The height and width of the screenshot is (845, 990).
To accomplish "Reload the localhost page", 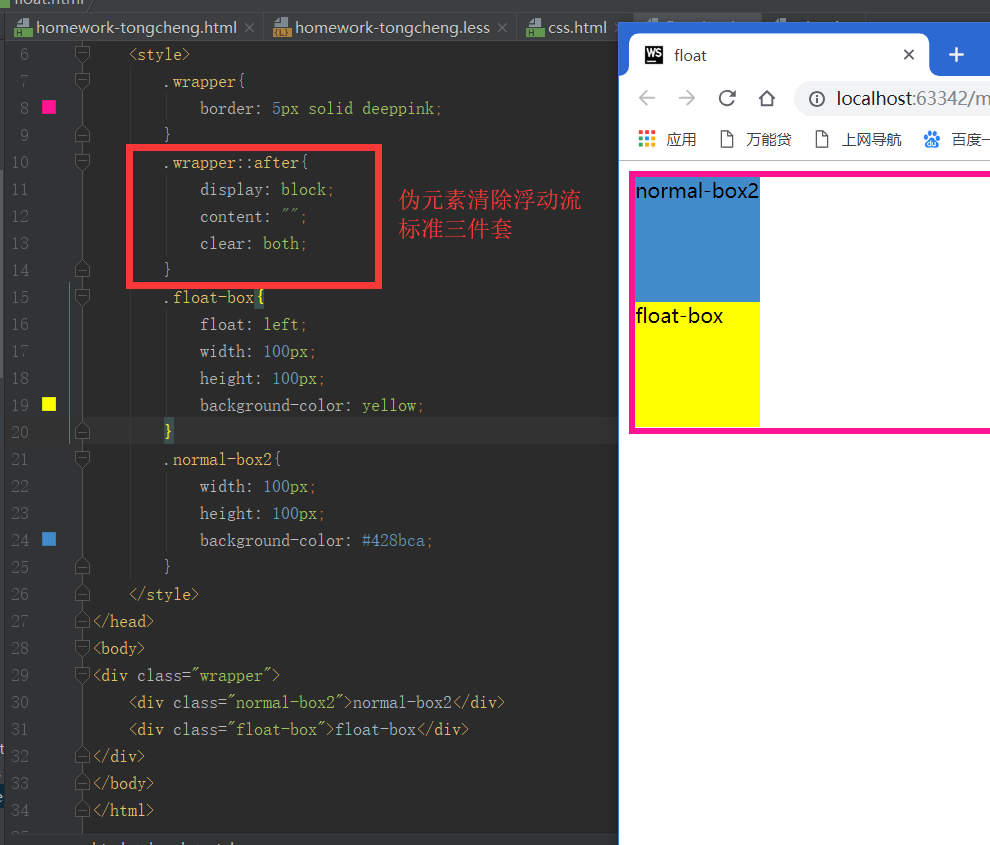I will (x=727, y=98).
